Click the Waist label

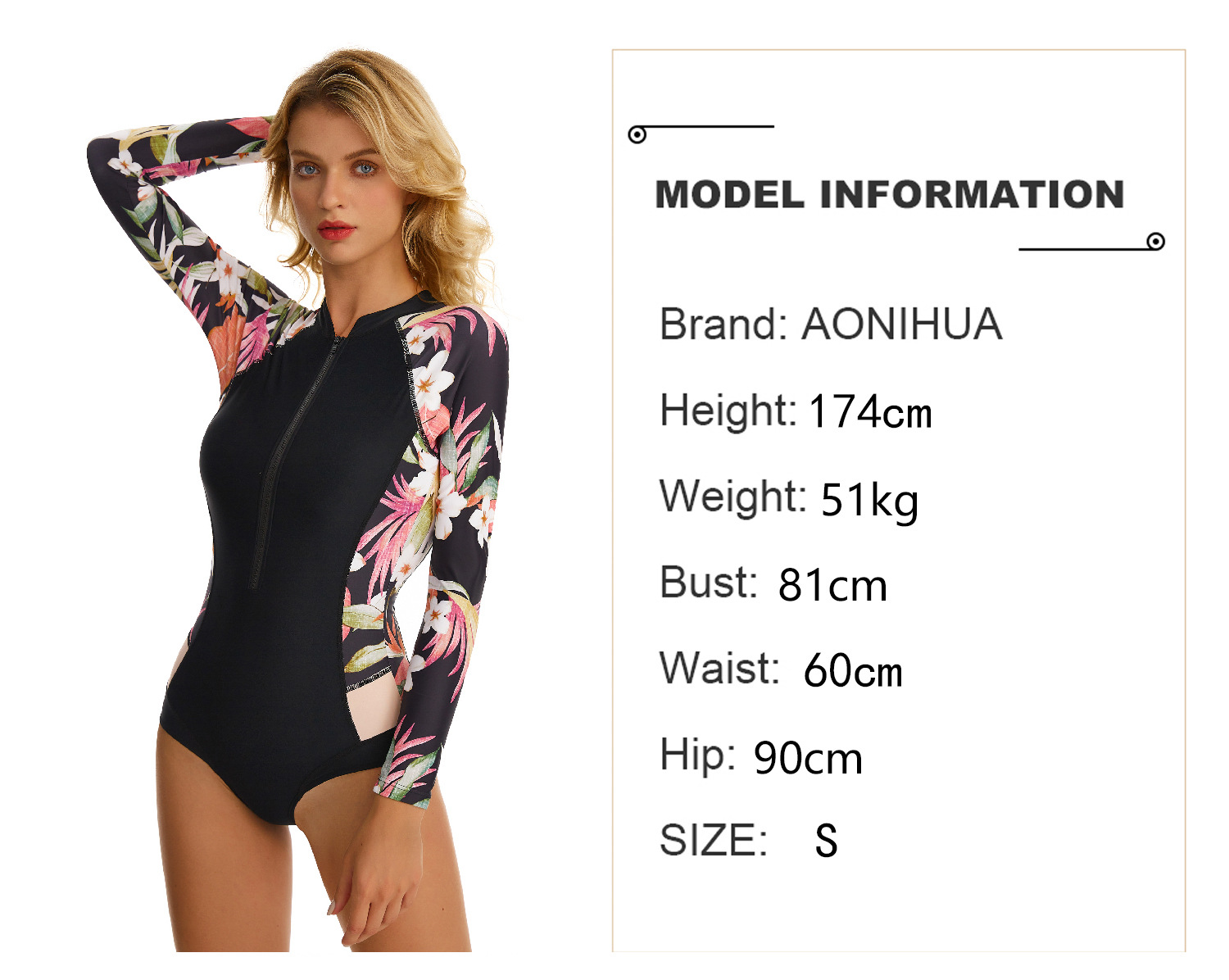click(719, 668)
